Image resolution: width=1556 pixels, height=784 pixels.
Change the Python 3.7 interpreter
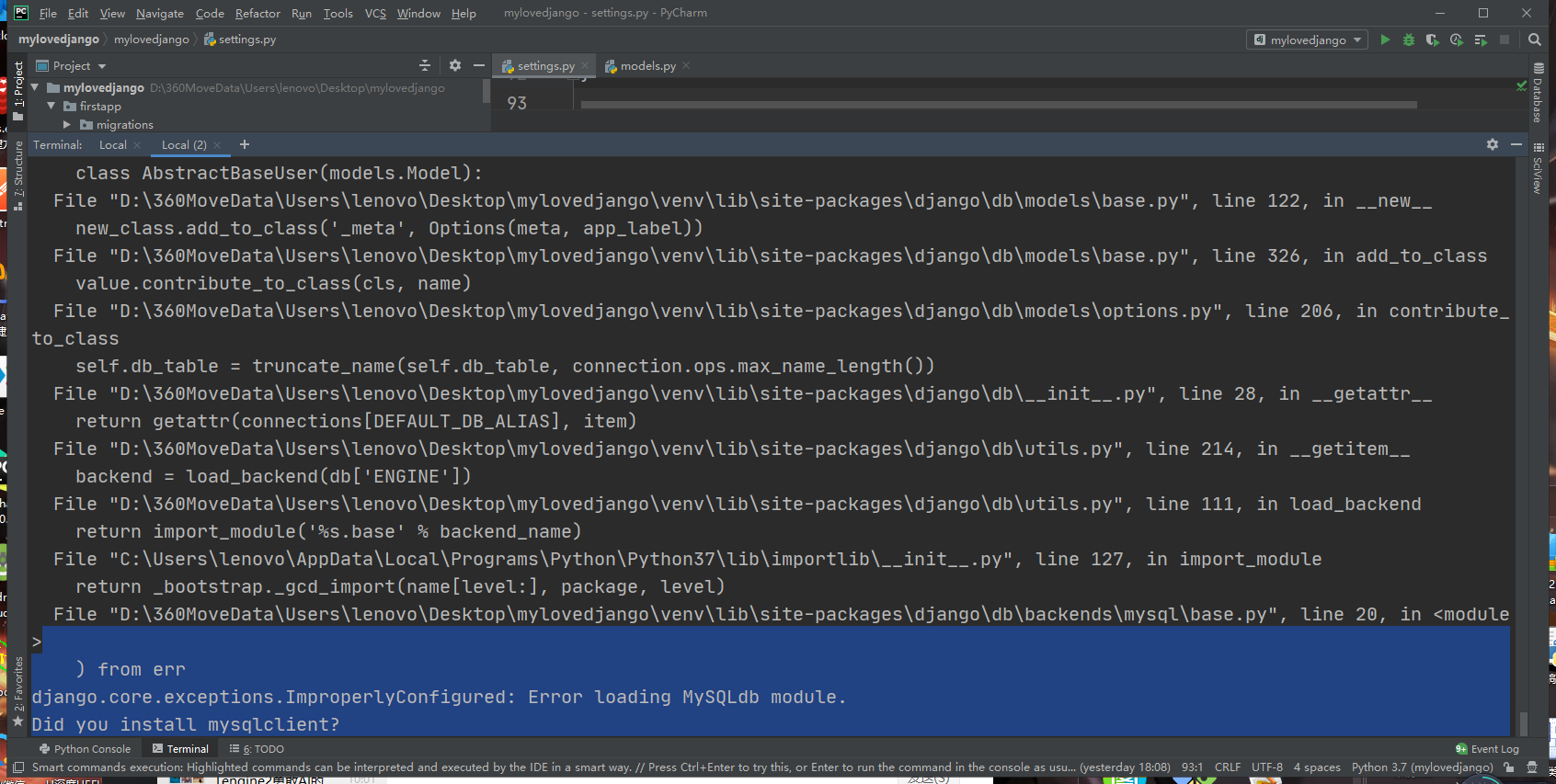click(x=1423, y=767)
